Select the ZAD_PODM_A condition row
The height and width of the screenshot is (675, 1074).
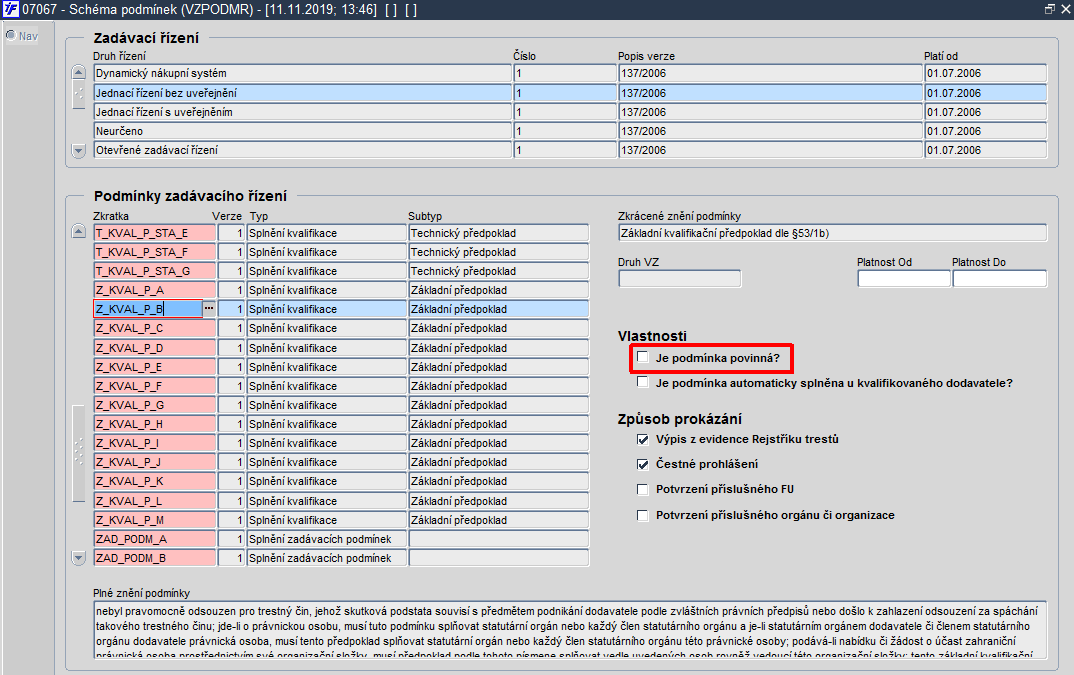coord(341,539)
